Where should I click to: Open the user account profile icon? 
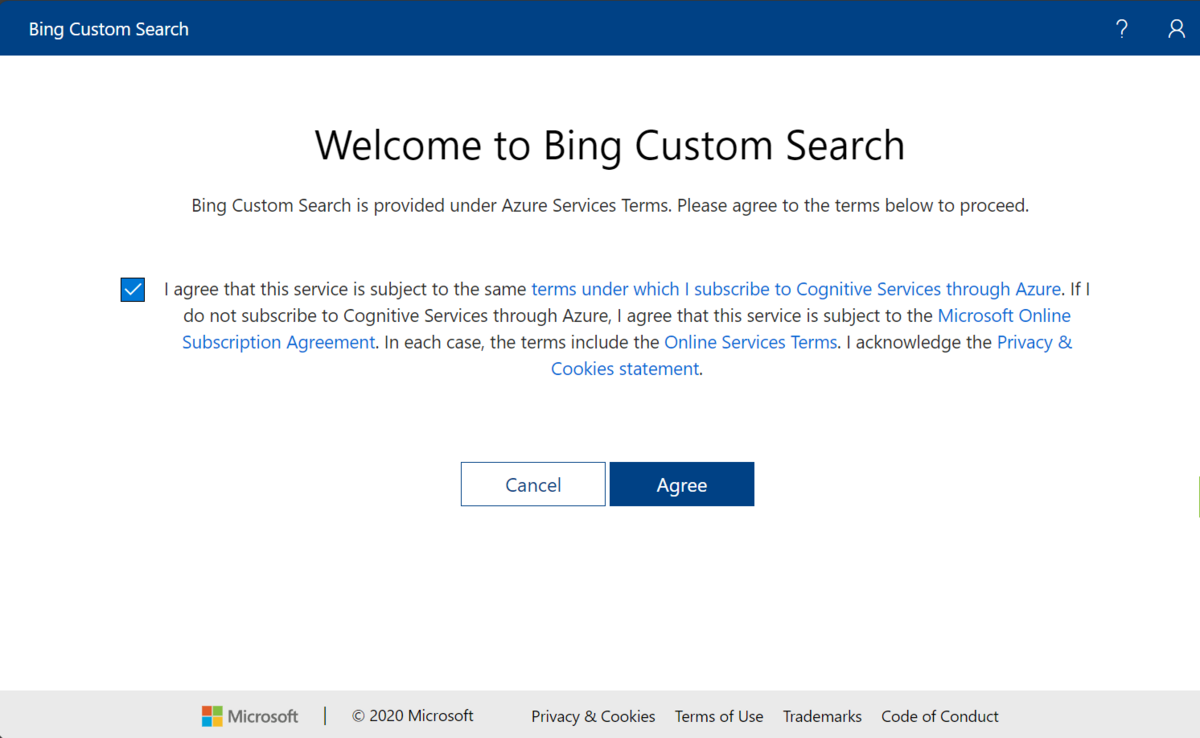[1176, 29]
